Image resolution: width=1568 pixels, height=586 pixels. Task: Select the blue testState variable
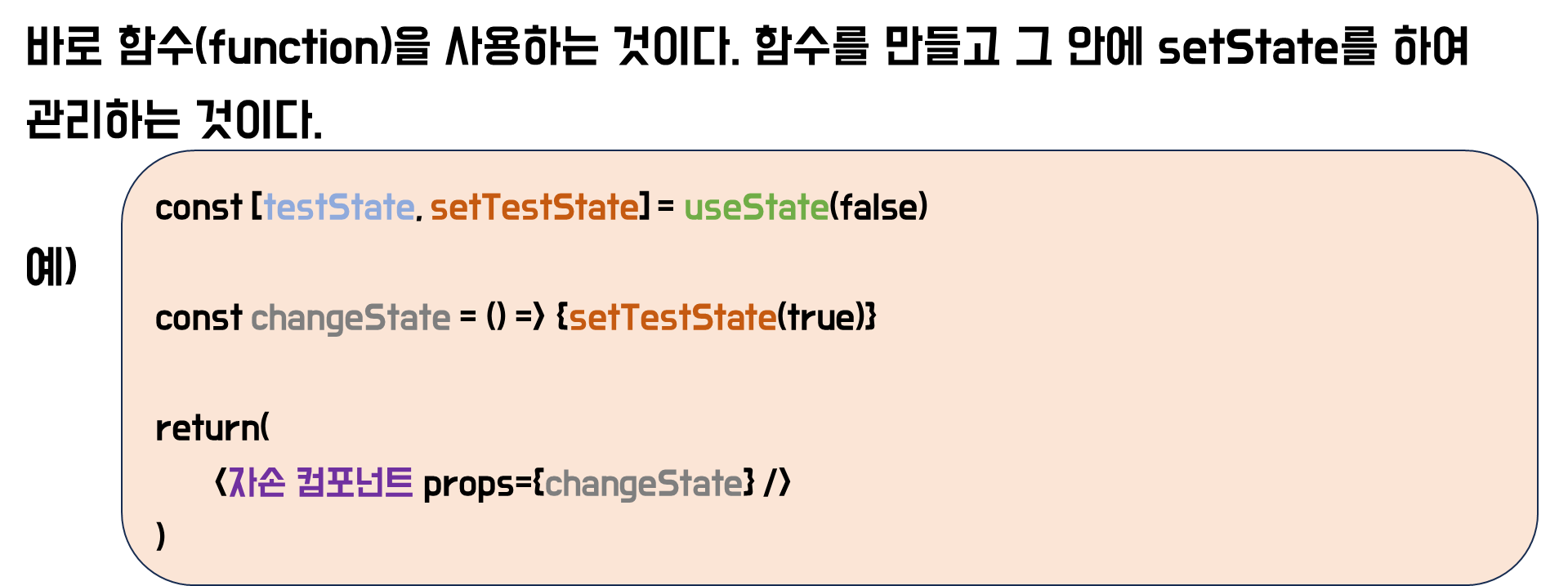339,207
